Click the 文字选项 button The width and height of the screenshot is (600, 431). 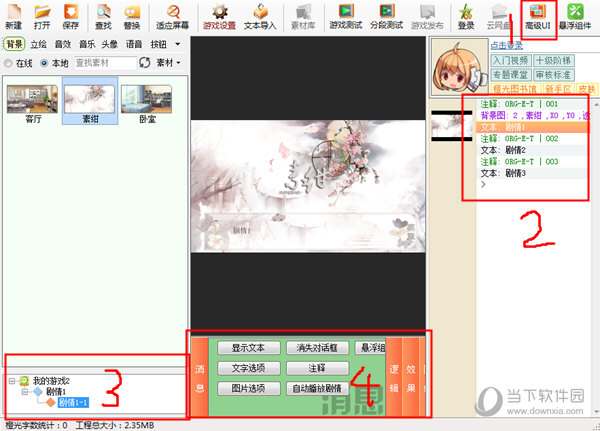click(x=249, y=368)
